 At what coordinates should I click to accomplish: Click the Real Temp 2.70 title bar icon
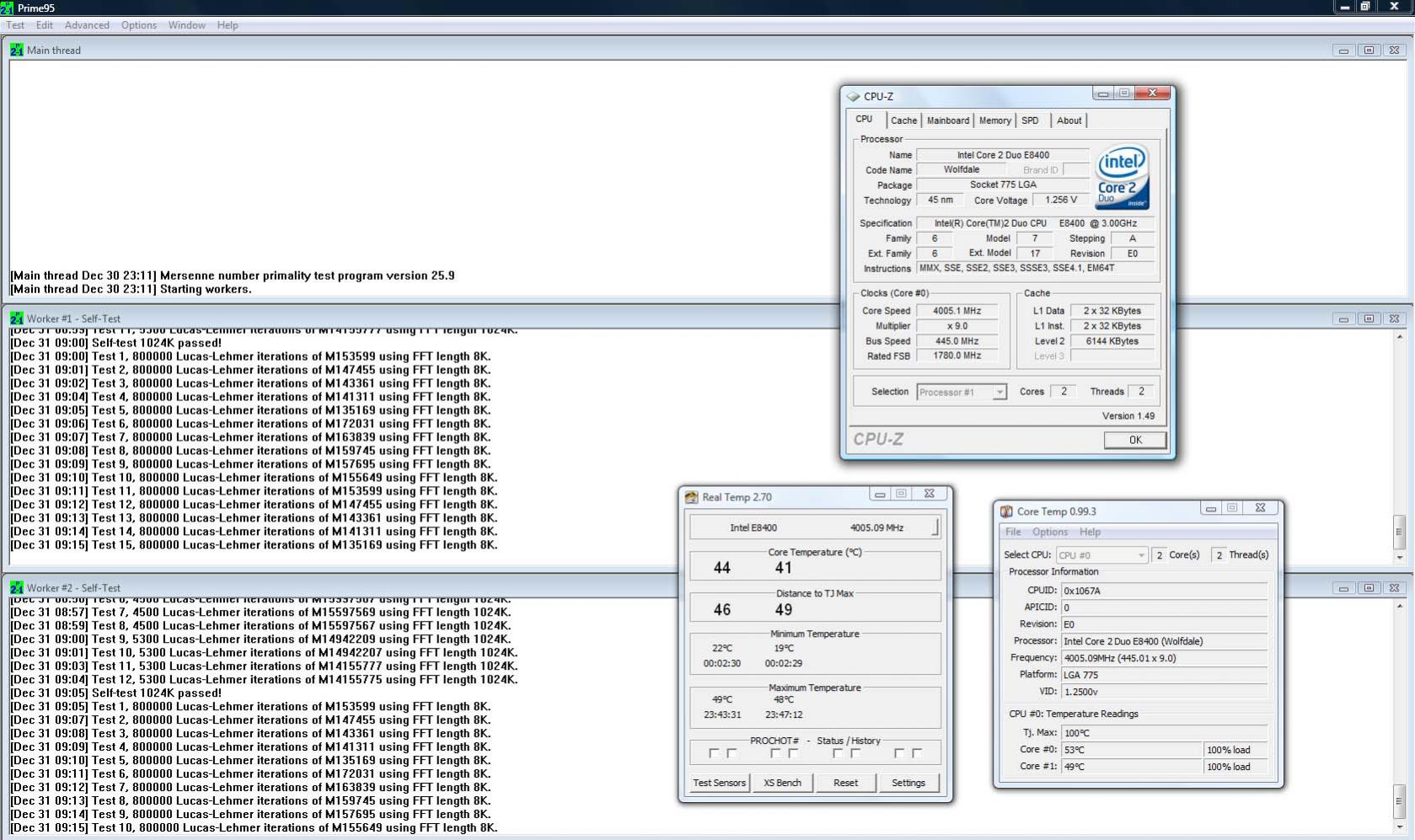(691, 497)
